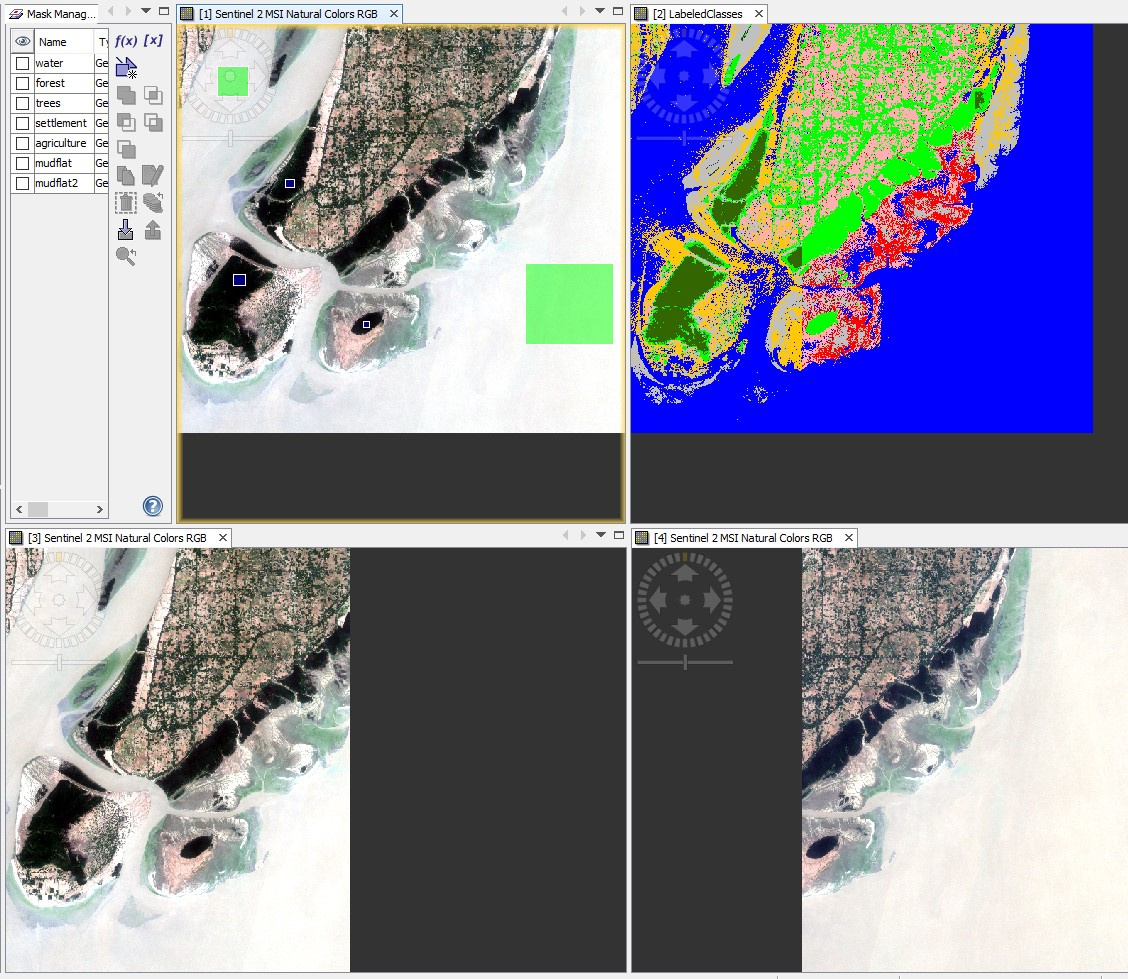Toggle visibility of mudflat2 mask

[22, 183]
